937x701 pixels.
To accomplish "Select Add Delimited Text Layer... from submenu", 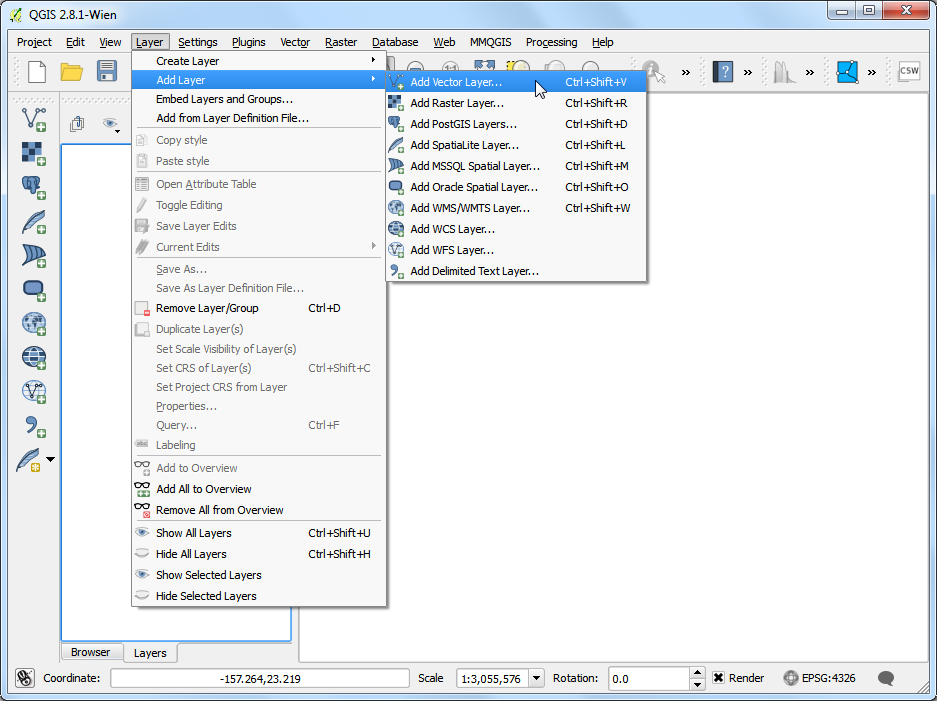I will pos(516,271).
